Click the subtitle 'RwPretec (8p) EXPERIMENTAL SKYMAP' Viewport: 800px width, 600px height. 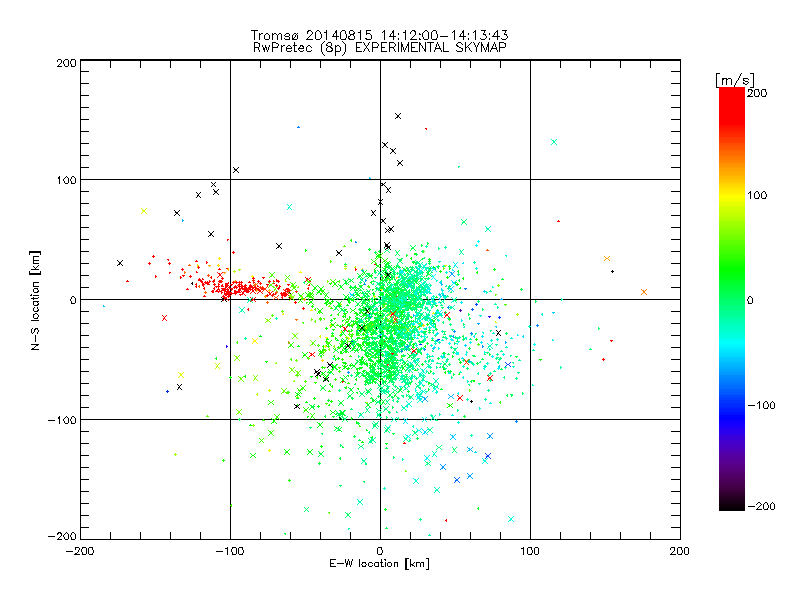tap(380, 48)
